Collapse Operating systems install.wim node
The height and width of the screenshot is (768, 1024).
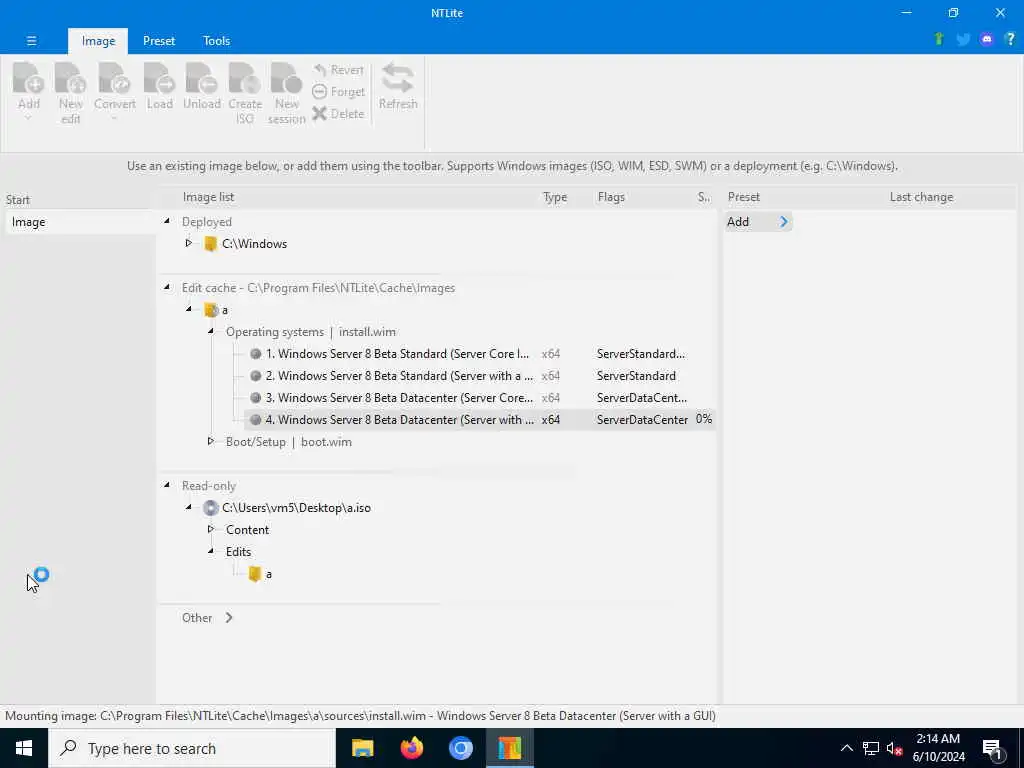click(211, 331)
